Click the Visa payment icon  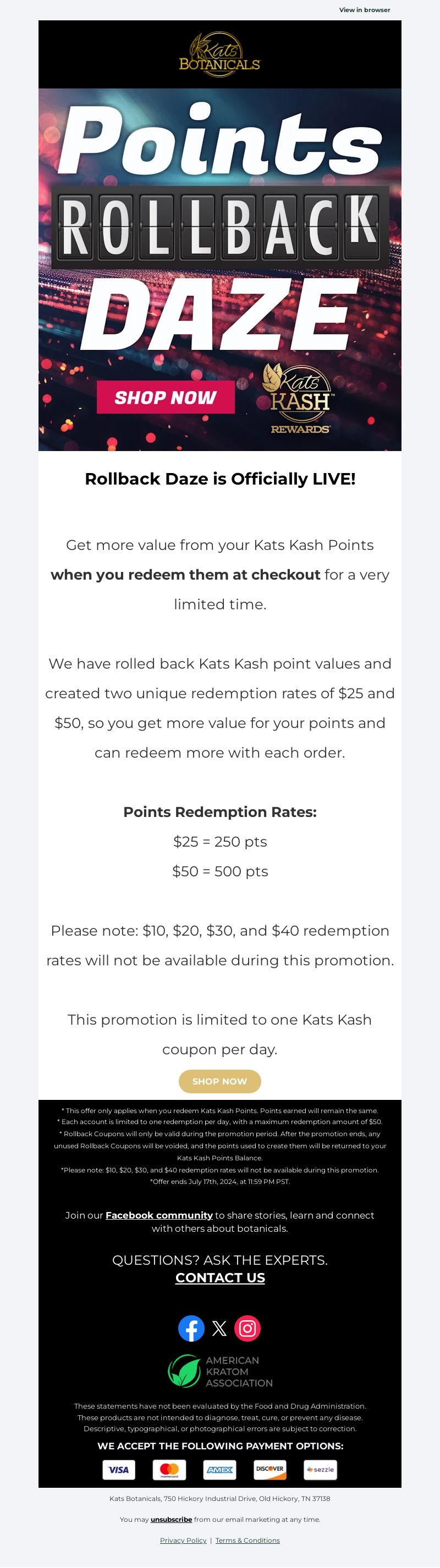click(119, 1470)
